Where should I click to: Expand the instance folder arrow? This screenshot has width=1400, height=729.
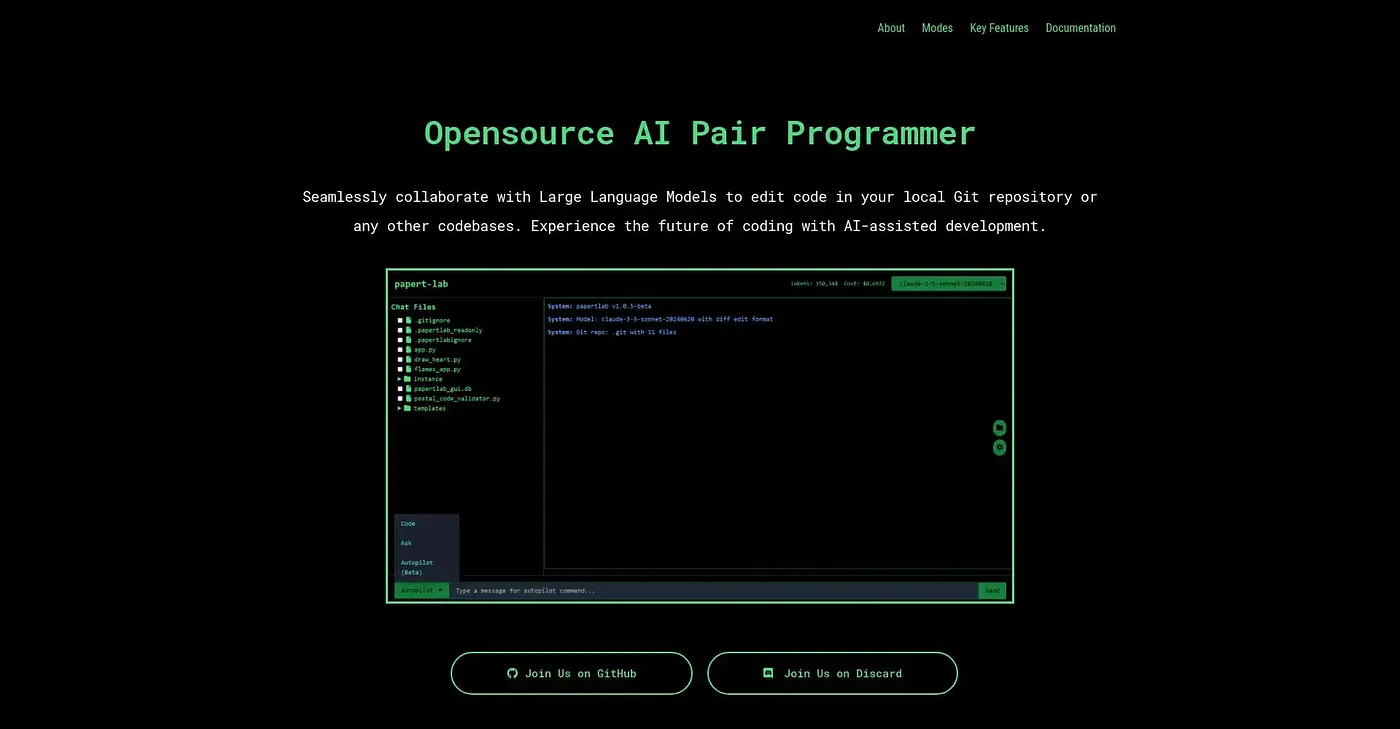tap(399, 379)
